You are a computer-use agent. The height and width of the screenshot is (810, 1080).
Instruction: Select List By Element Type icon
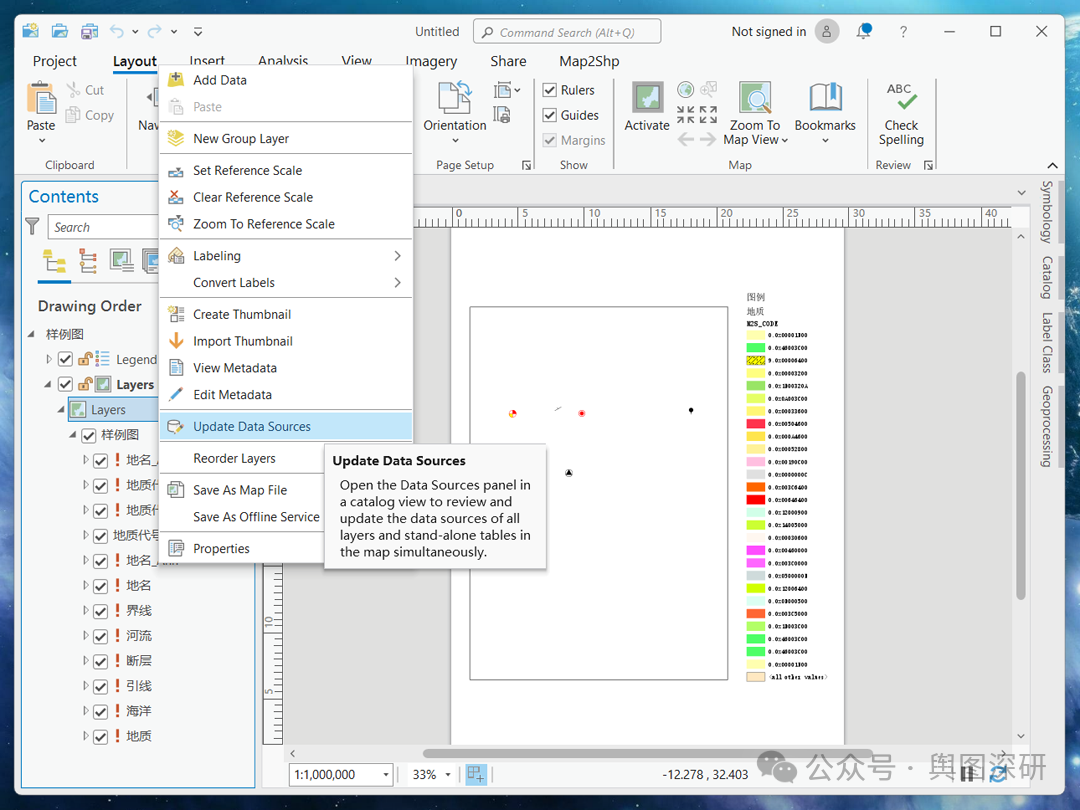(88, 262)
